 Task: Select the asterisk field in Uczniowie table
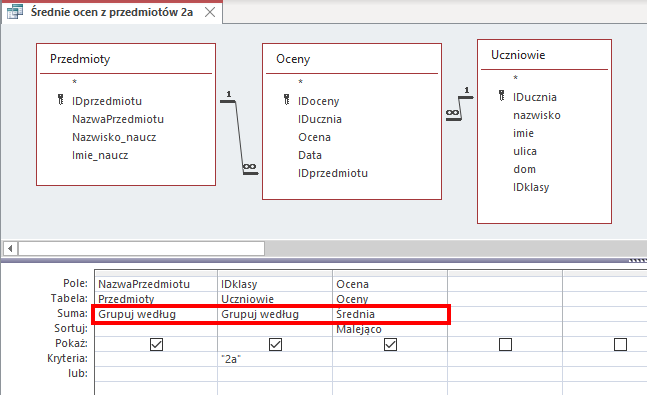pos(515,78)
